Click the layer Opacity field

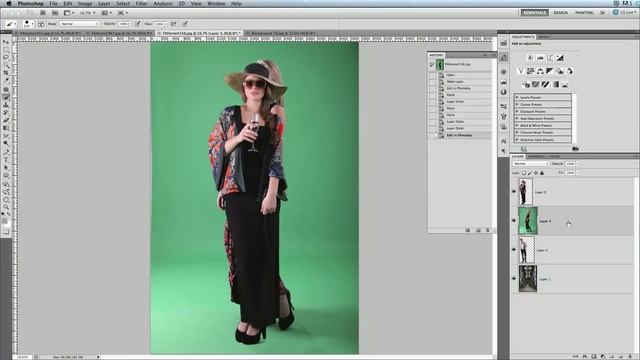(570, 164)
